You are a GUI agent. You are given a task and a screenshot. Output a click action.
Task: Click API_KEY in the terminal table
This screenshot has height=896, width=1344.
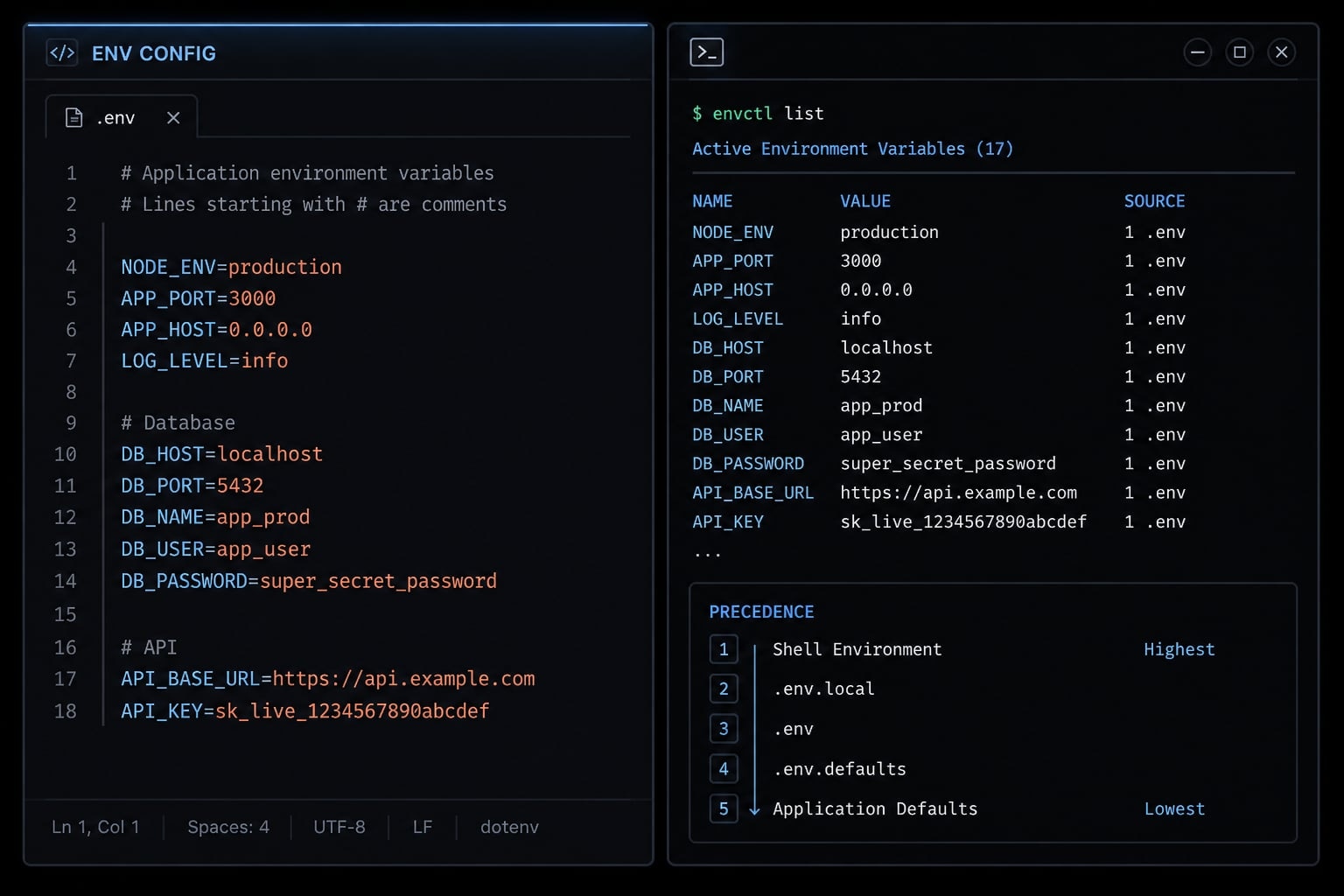(728, 522)
